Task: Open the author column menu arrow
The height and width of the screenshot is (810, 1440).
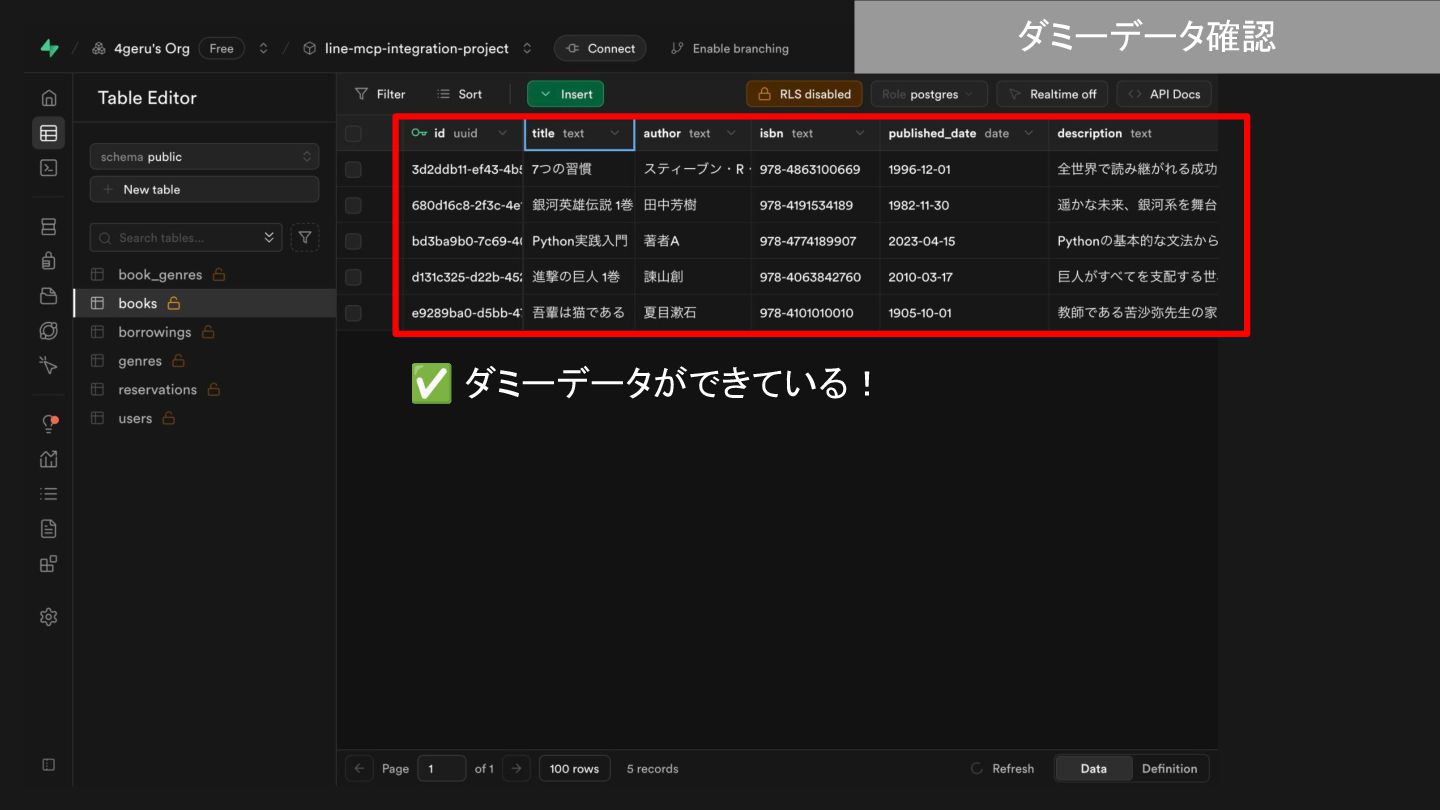Action: (x=731, y=133)
